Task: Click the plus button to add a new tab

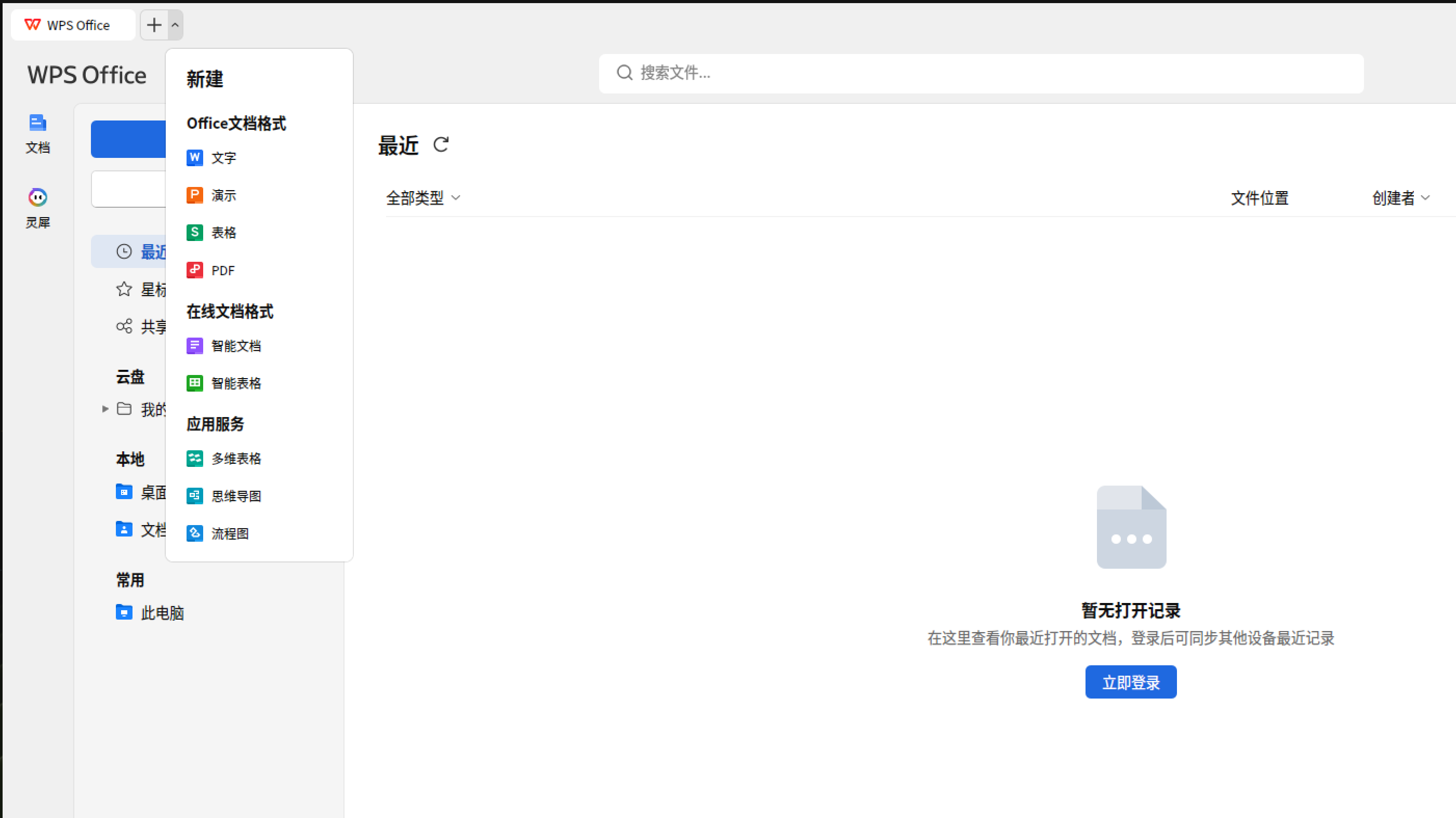Action: pos(154,25)
